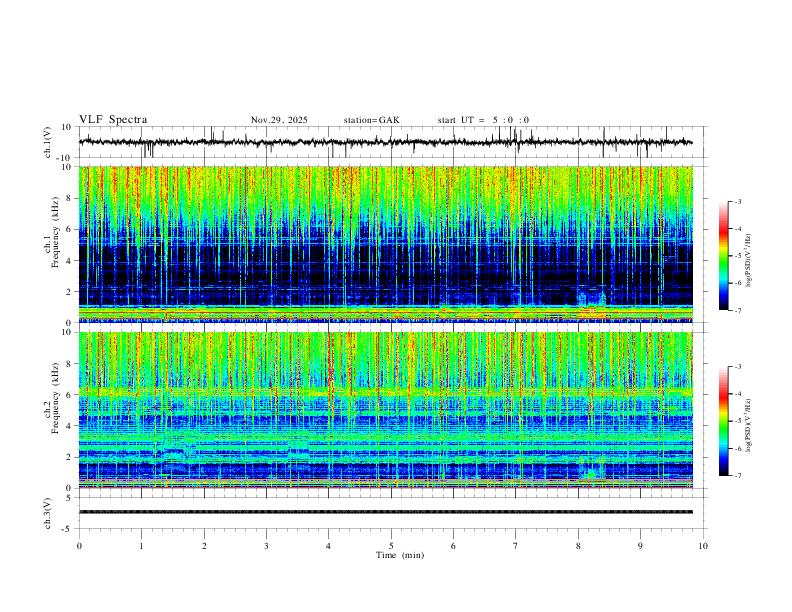Image resolution: width=792 pixels, height=612 pixels.
Task: Click the "ch.1(V)" axis label
Action: click(x=49, y=142)
